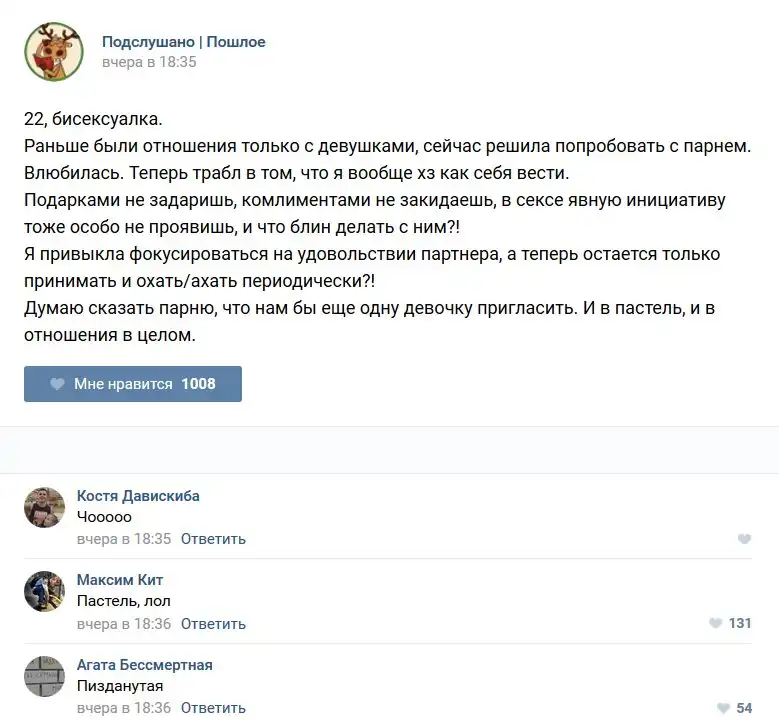Reply to Агата Бессмертная's comment

pos(213,708)
